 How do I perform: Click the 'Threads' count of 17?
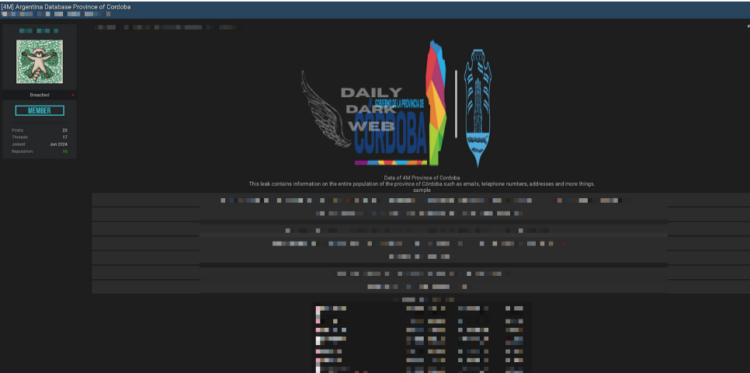click(65, 137)
